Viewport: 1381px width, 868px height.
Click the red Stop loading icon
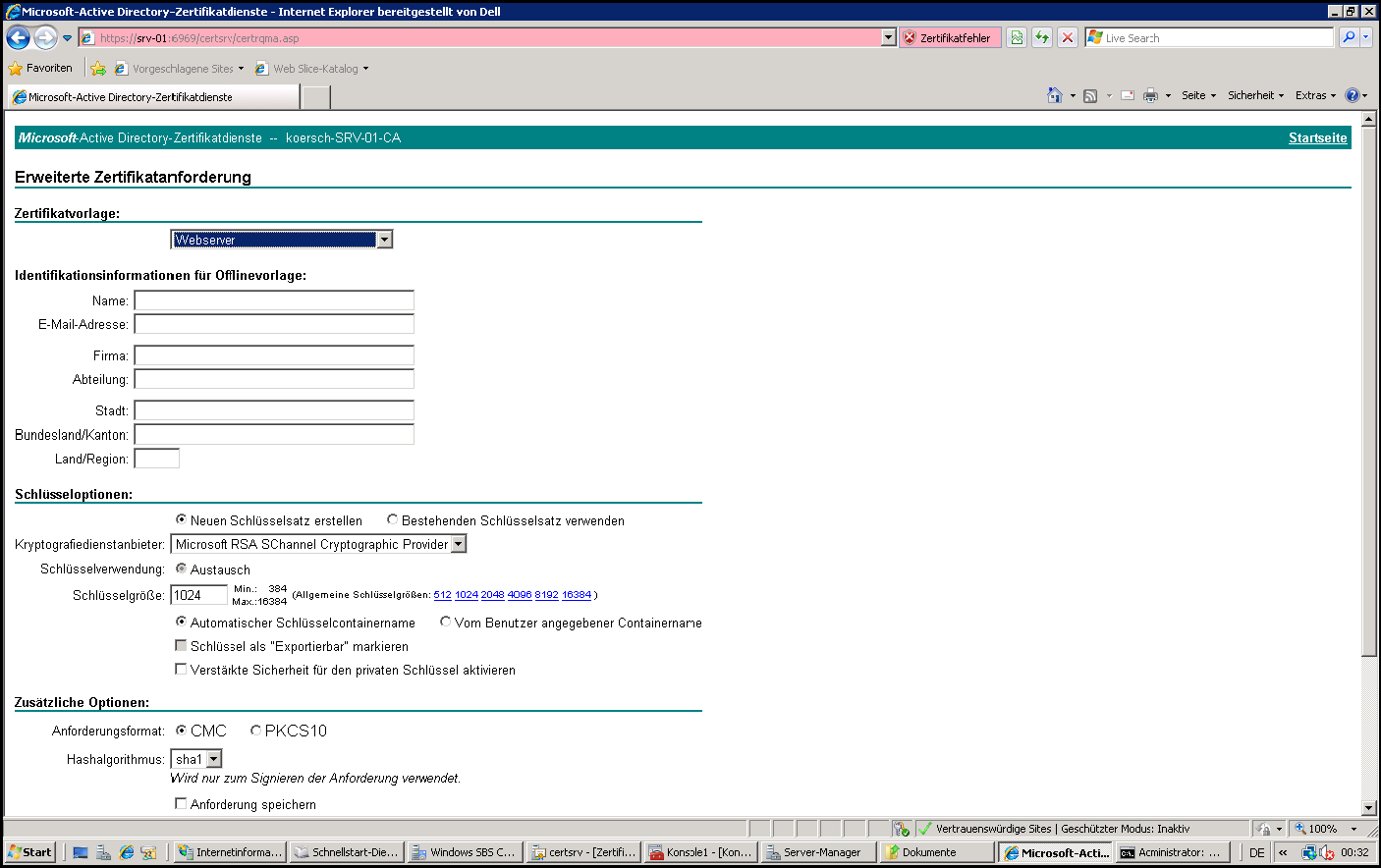pos(1068,37)
